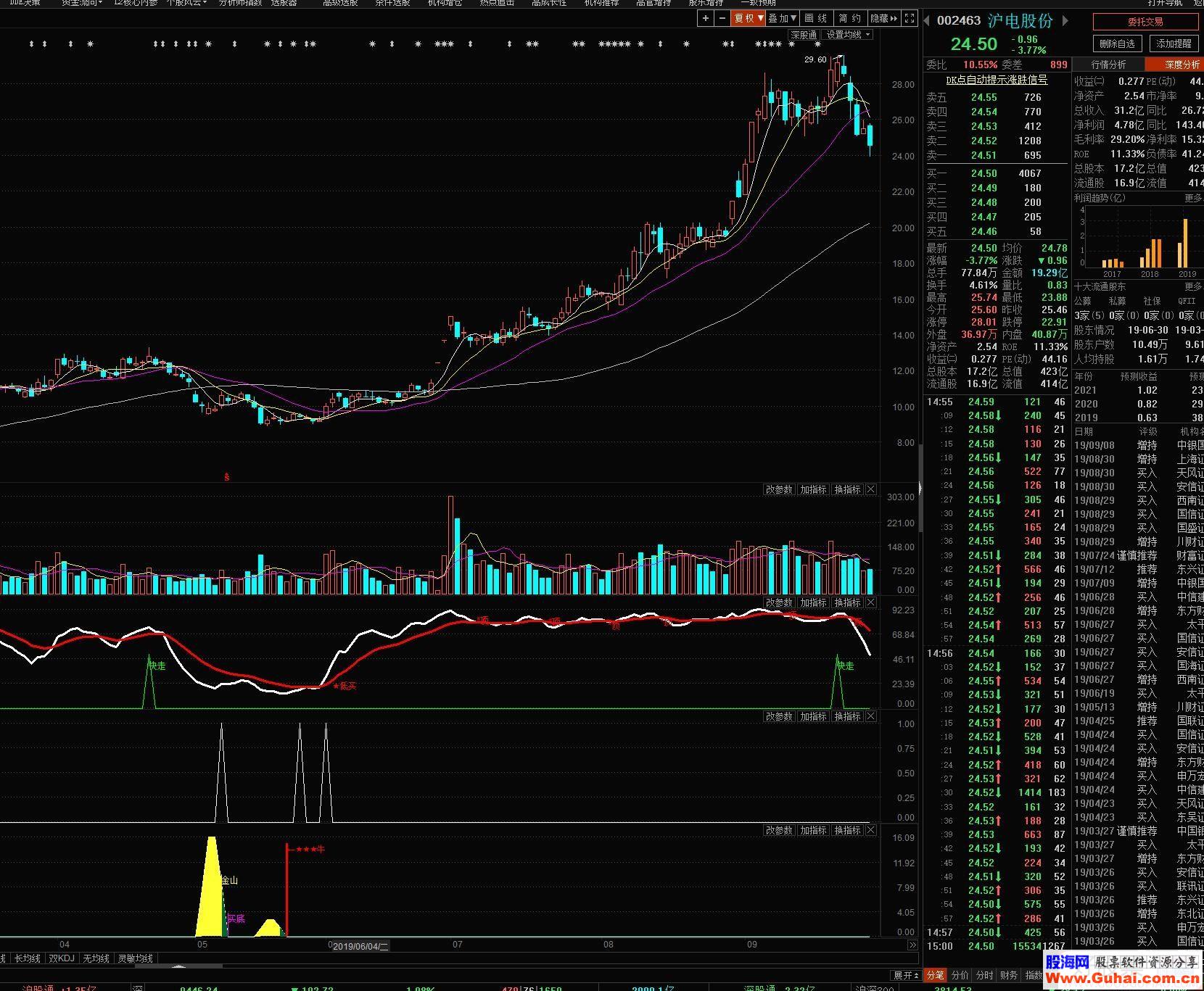Open the 设置均线 dropdown

click(x=847, y=35)
